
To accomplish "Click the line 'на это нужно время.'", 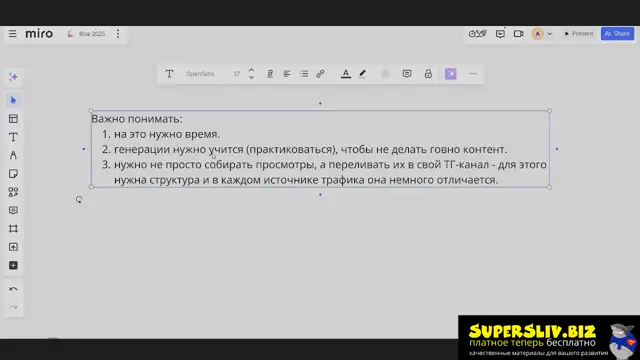I will 167,134.
